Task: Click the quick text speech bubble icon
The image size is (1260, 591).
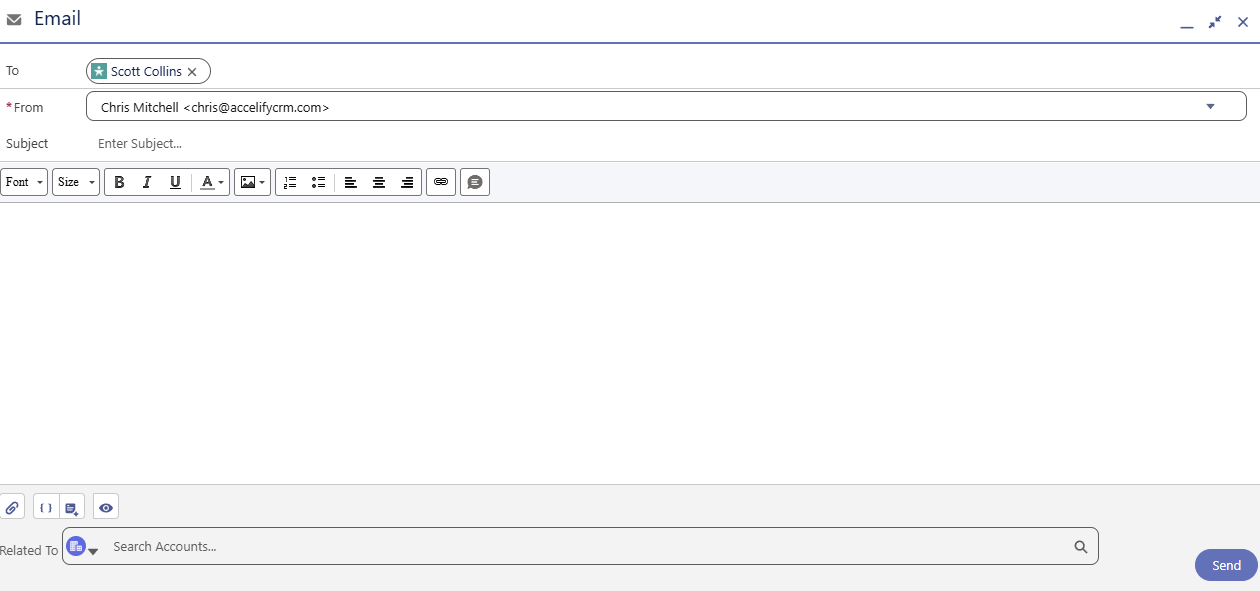Action: (x=475, y=182)
